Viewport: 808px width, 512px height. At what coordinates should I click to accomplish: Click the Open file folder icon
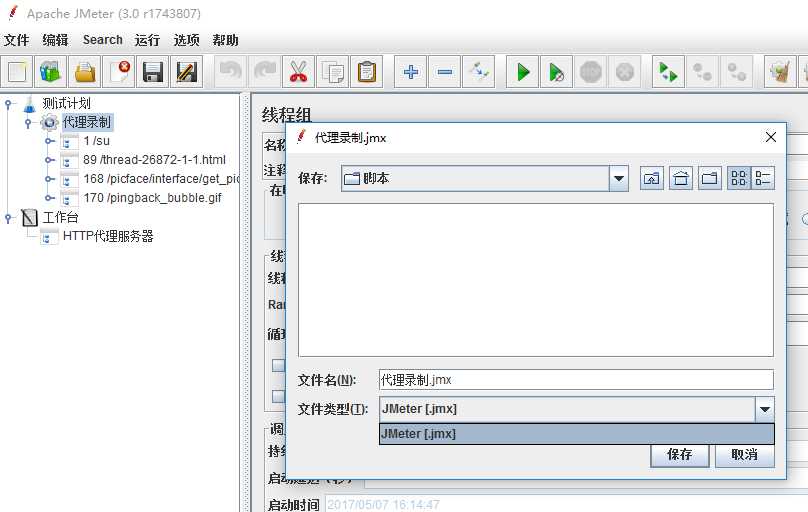pyautogui.click(x=85, y=72)
